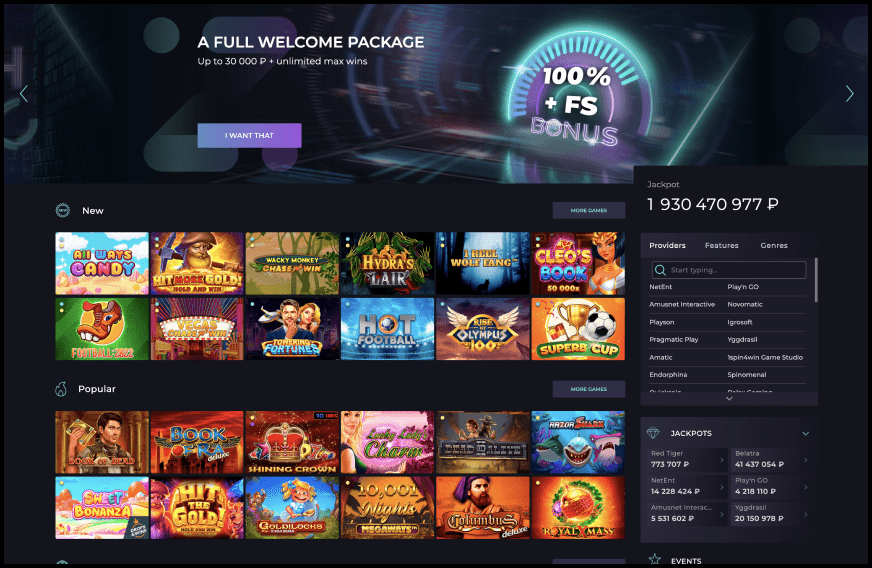
Task: Select the NetEnt provider
Action: coord(661,287)
